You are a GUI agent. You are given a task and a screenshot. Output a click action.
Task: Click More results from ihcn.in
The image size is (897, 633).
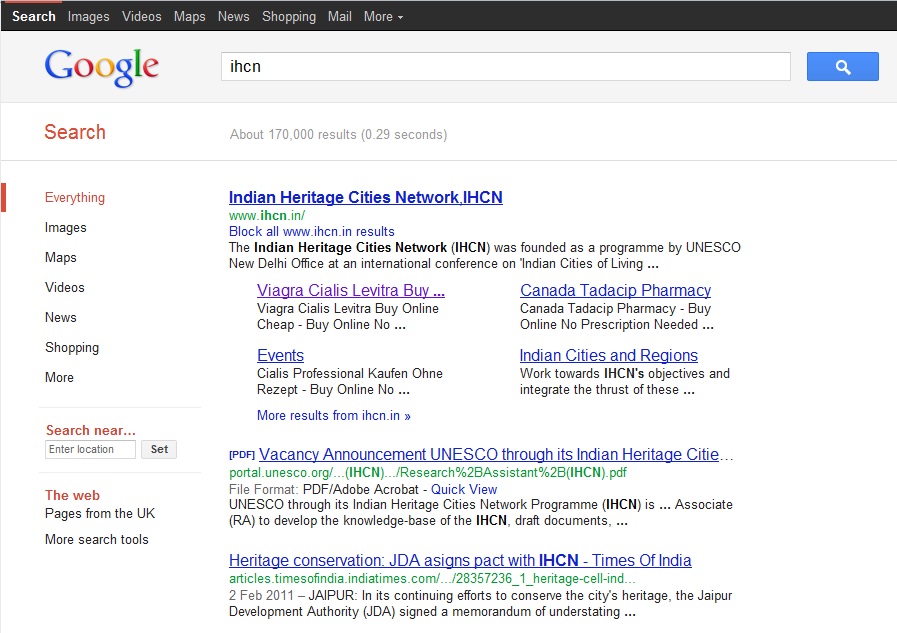[334, 416]
